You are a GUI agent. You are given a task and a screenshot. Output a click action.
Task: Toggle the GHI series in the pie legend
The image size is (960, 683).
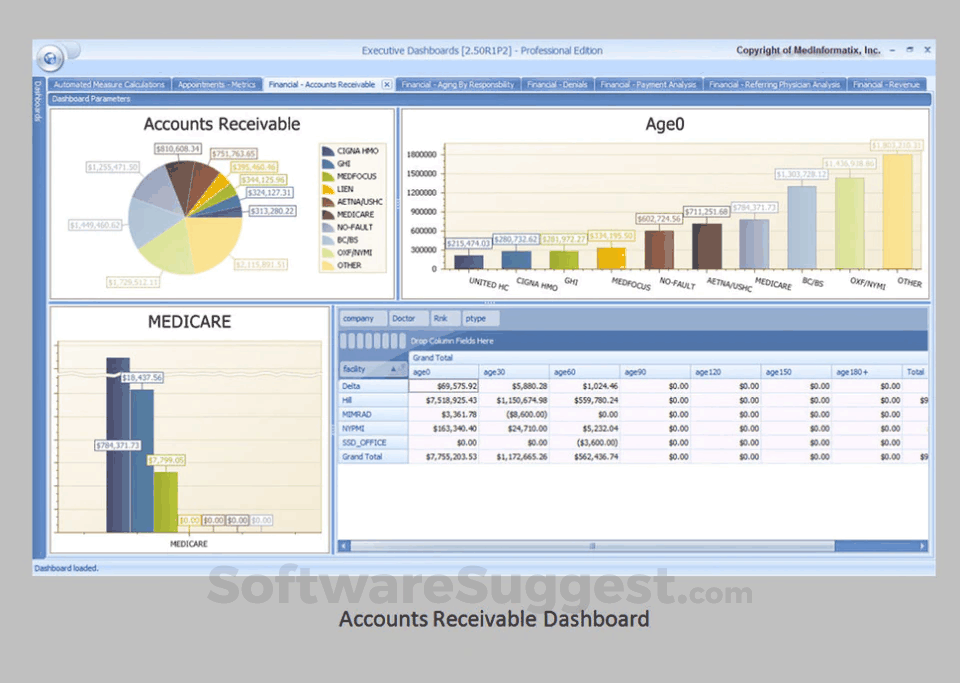[x=329, y=164]
